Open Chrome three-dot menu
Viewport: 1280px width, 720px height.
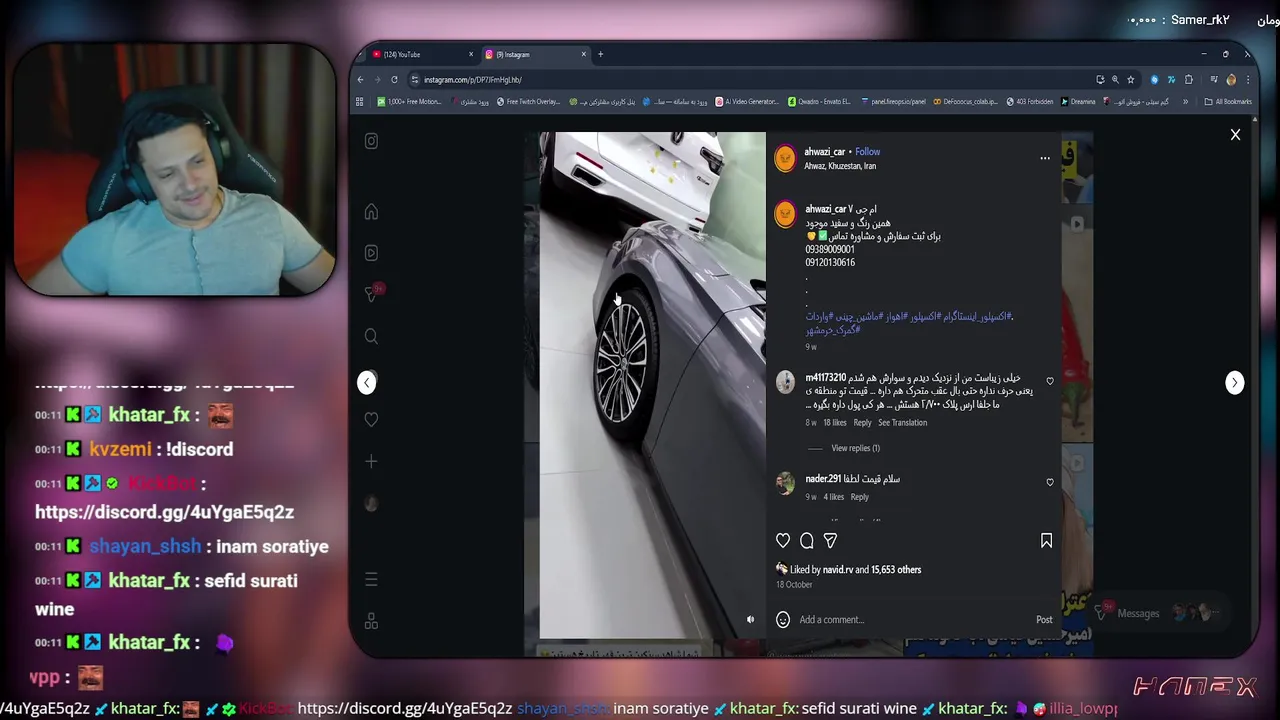tap(1247, 80)
